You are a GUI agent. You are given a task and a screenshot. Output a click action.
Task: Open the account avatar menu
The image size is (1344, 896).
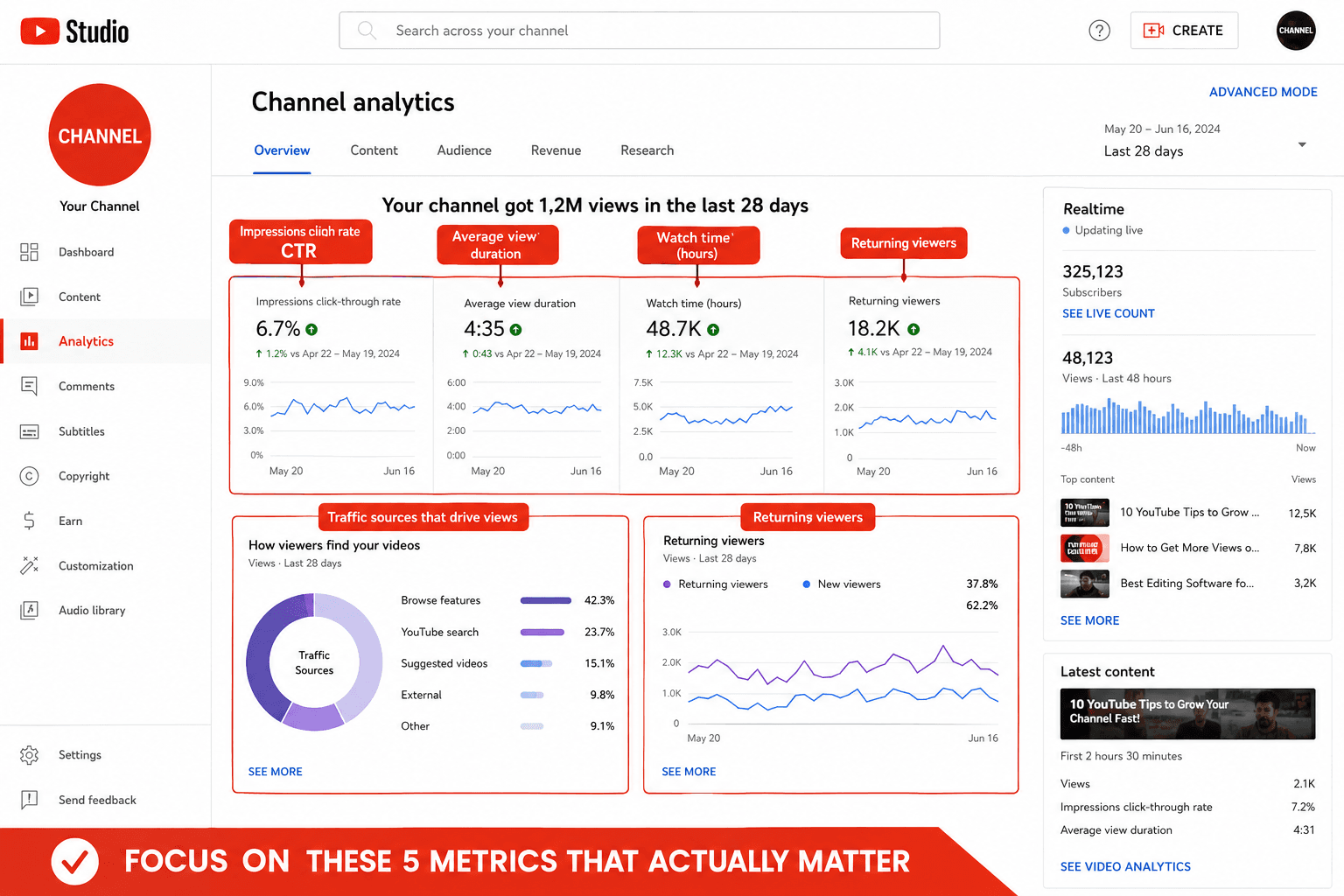coord(1296,31)
